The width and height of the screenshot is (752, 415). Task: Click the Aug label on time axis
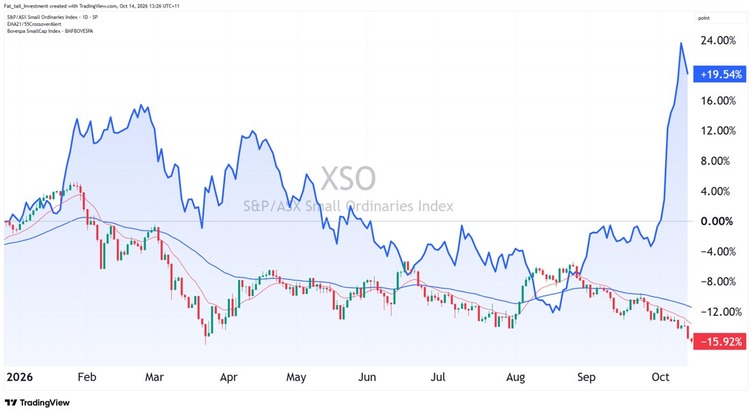(516, 377)
